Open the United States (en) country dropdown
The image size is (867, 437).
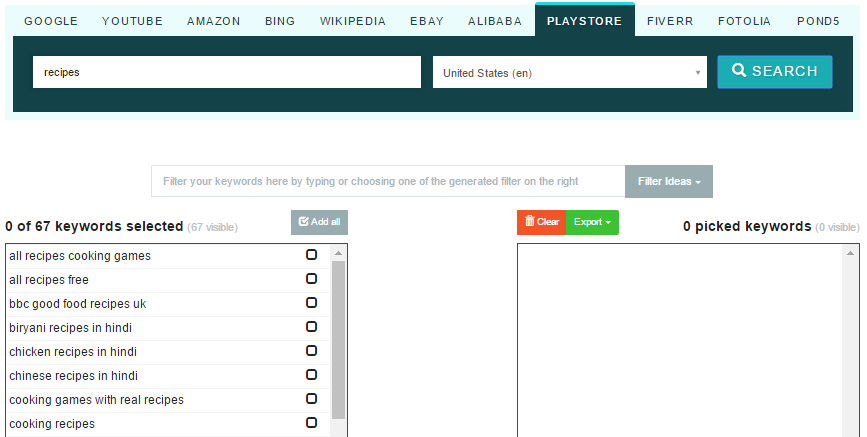point(570,72)
